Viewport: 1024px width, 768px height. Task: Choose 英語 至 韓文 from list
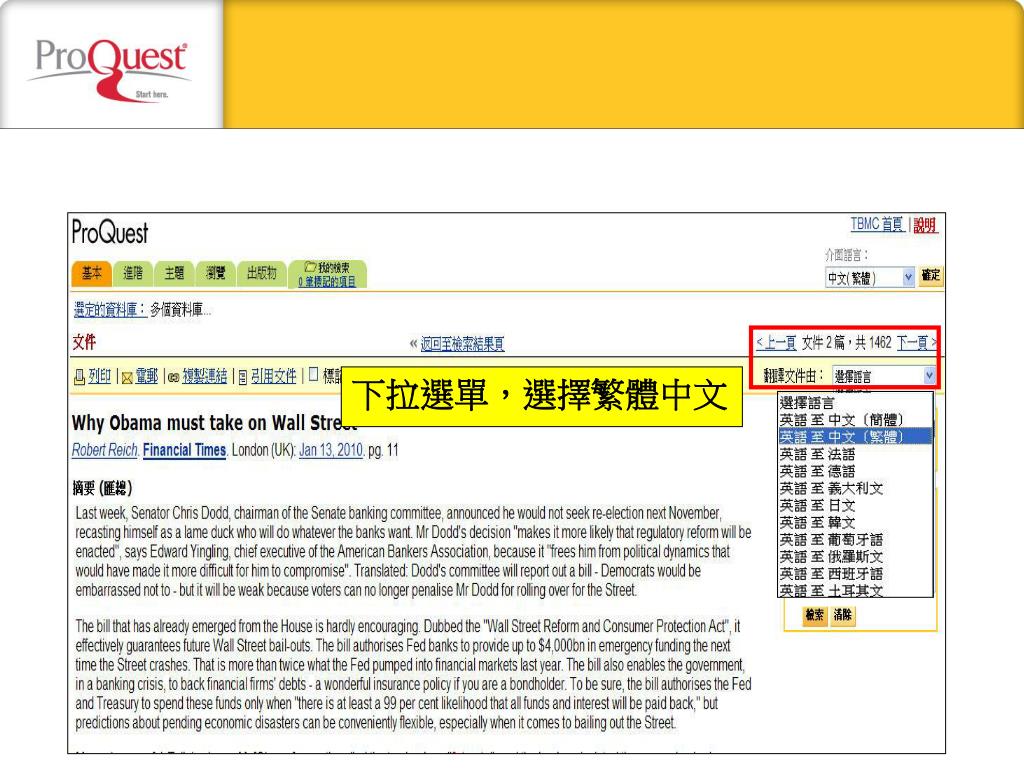[x=855, y=522]
